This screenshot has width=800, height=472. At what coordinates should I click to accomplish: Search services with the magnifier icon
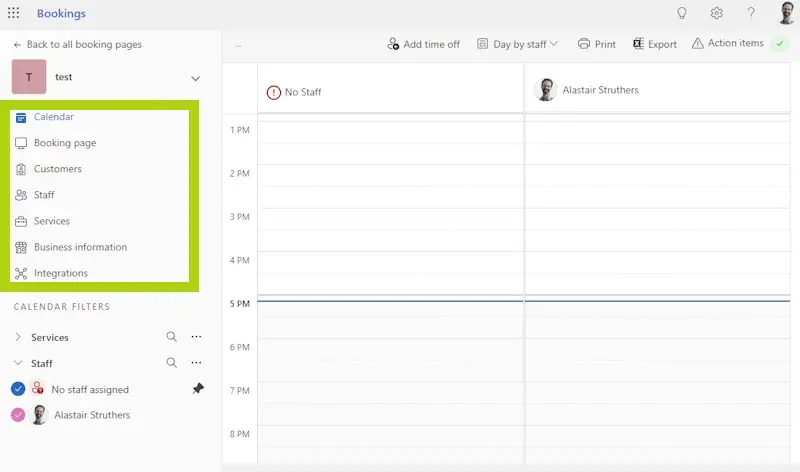(x=171, y=337)
